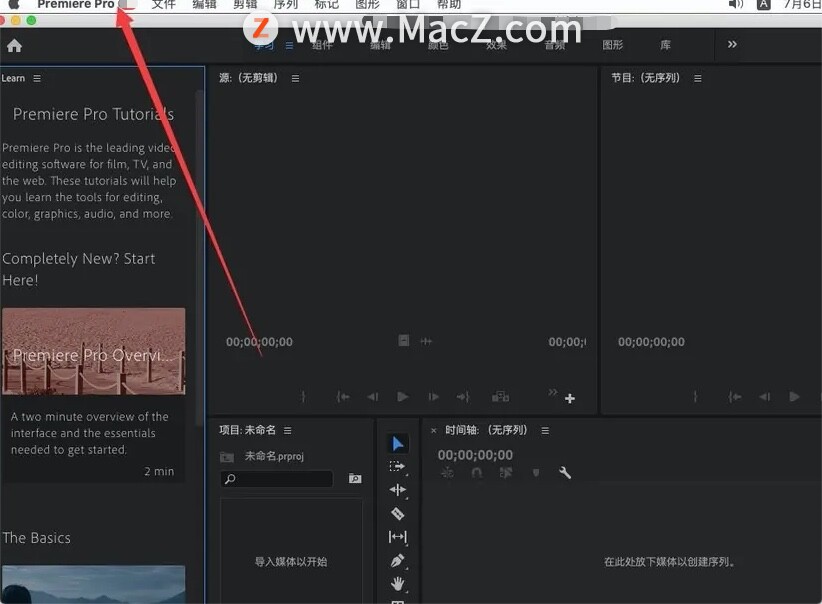Open the 标记 menu

click(327, 5)
